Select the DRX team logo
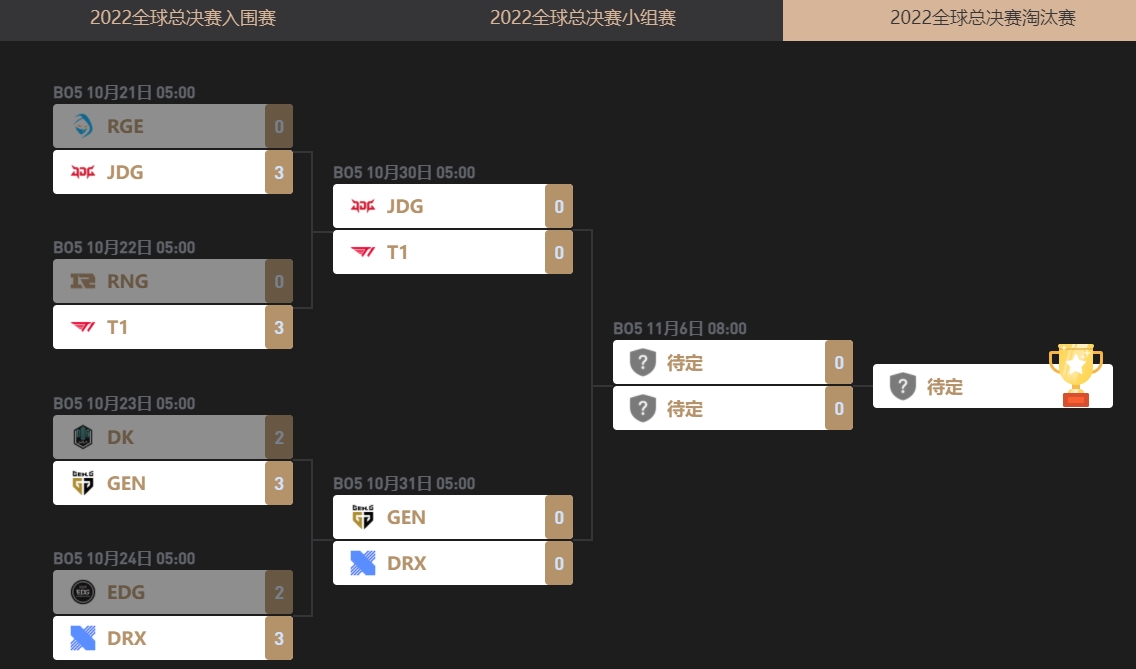Screen dimensions: 1136x669 point(81,638)
